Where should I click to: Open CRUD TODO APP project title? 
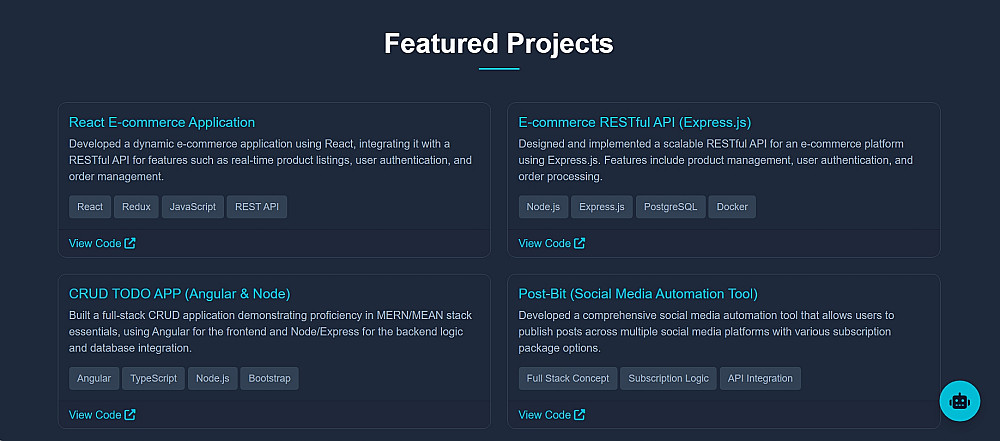[x=179, y=294]
